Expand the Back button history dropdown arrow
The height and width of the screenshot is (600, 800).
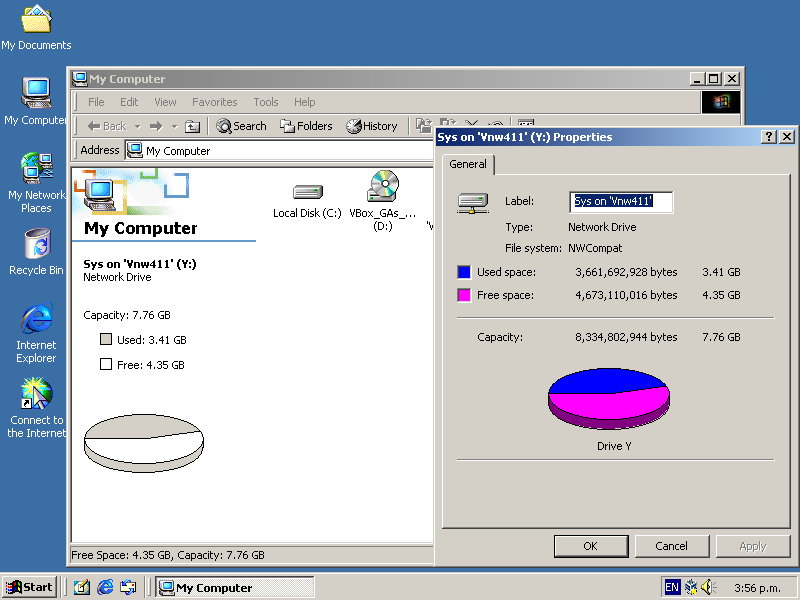[137, 126]
